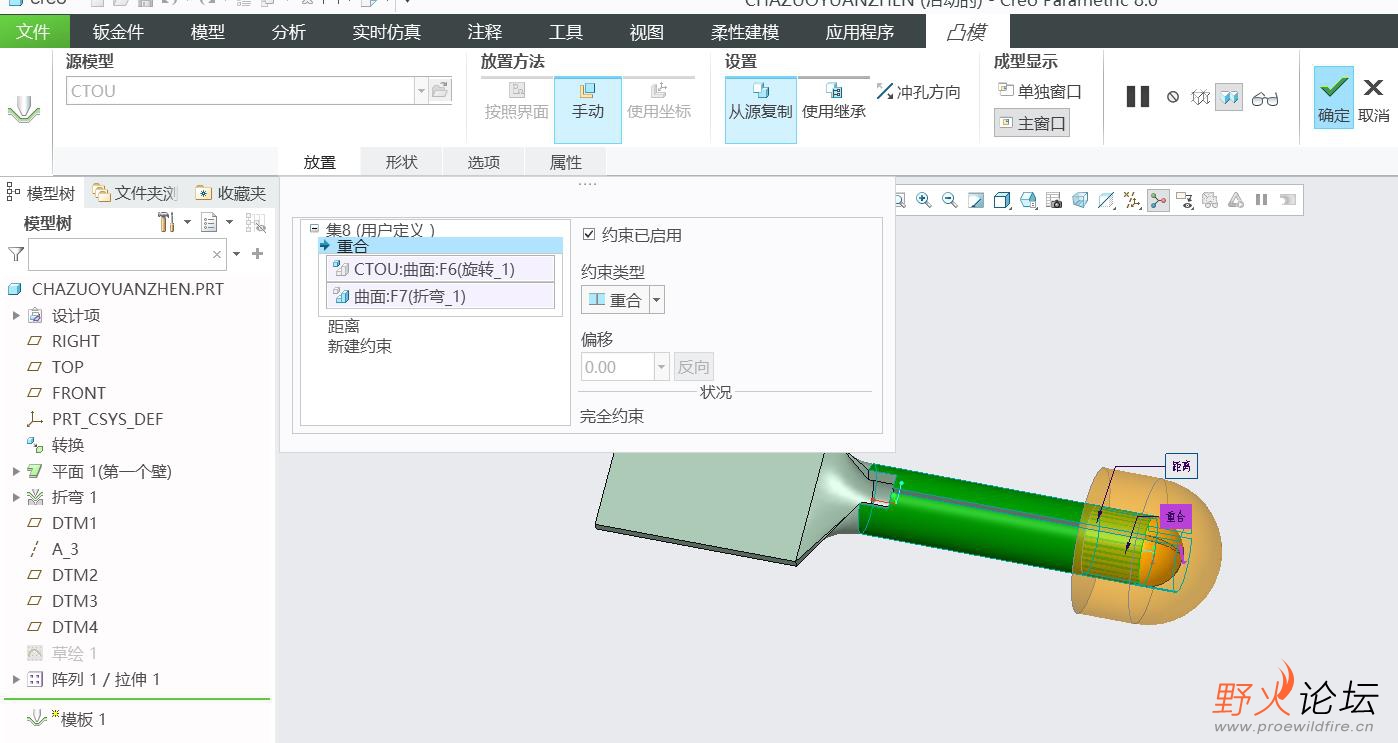The image size is (1398, 743).
Task: Open the datum display filters icon
Action: (x=1132, y=200)
